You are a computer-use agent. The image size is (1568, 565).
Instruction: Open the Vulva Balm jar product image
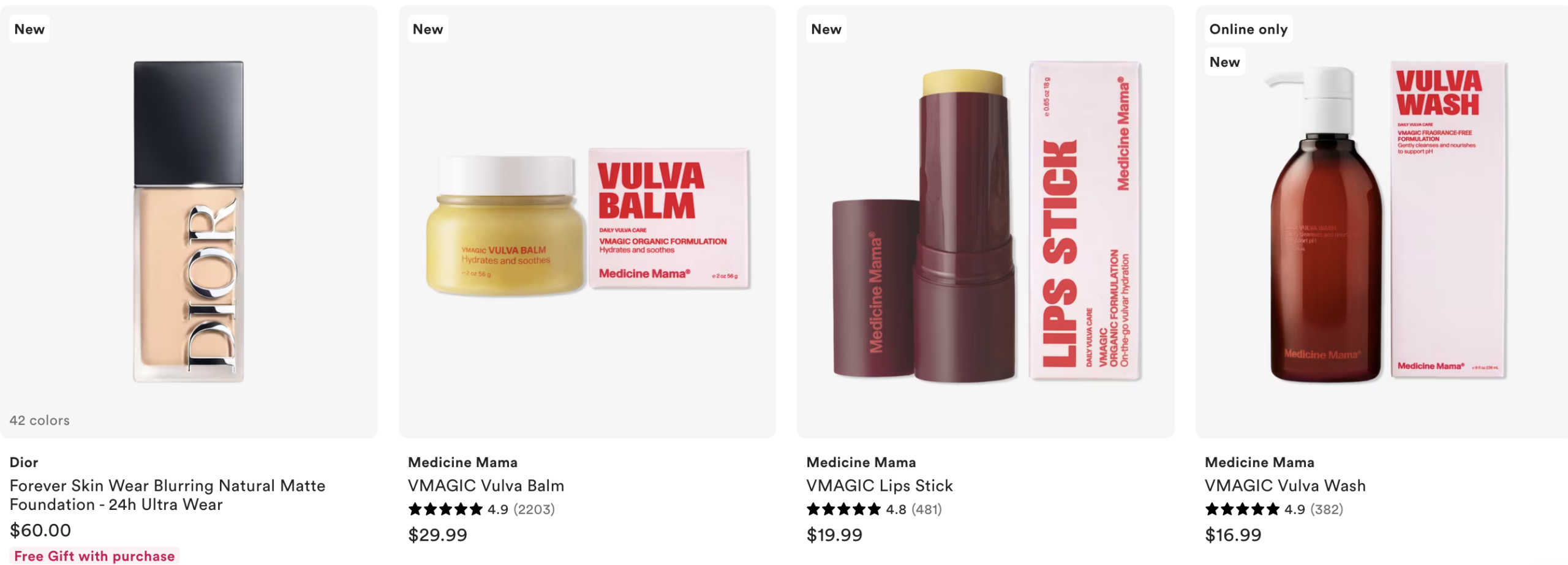pos(587,222)
